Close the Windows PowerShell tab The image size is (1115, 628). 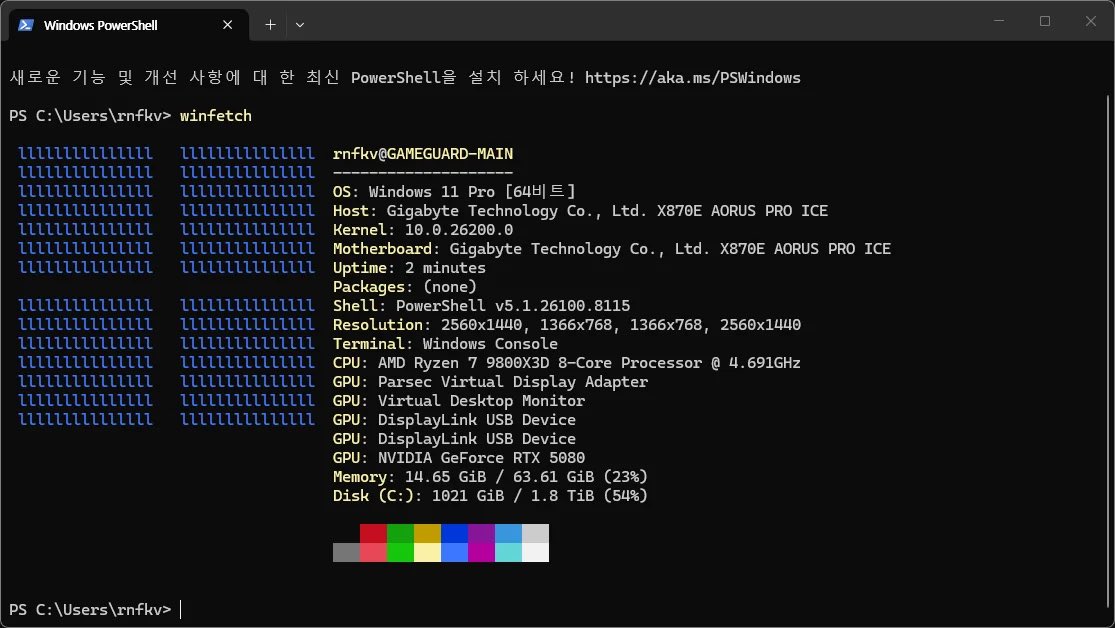coord(228,25)
